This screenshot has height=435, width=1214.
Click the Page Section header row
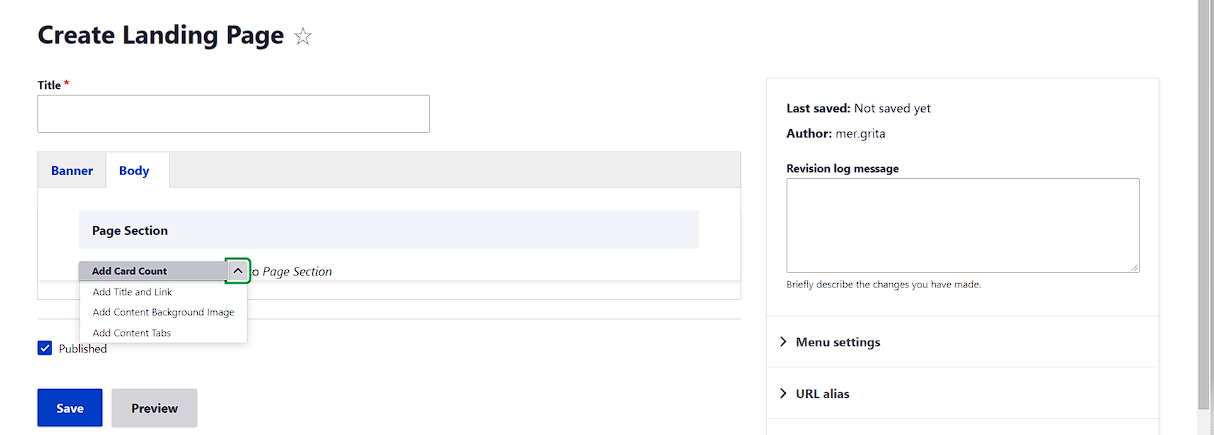click(x=389, y=230)
